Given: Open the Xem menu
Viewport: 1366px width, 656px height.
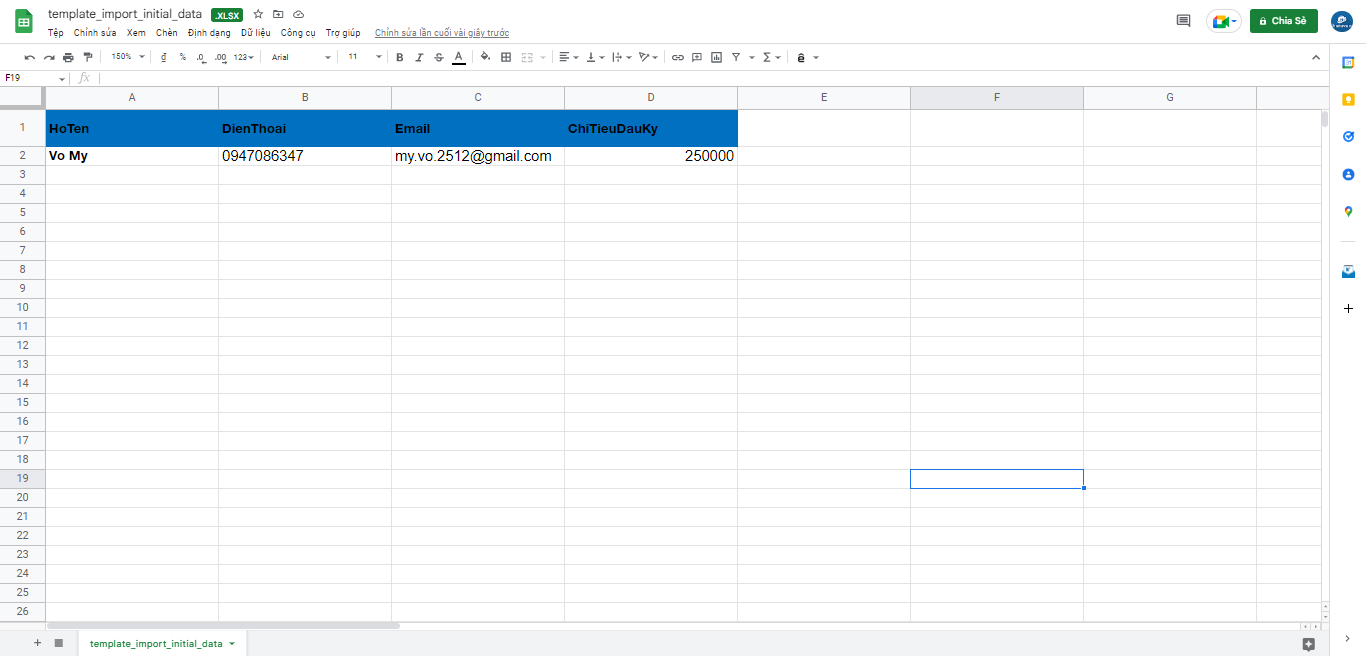Looking at the screenshot, I should (136, 33).
